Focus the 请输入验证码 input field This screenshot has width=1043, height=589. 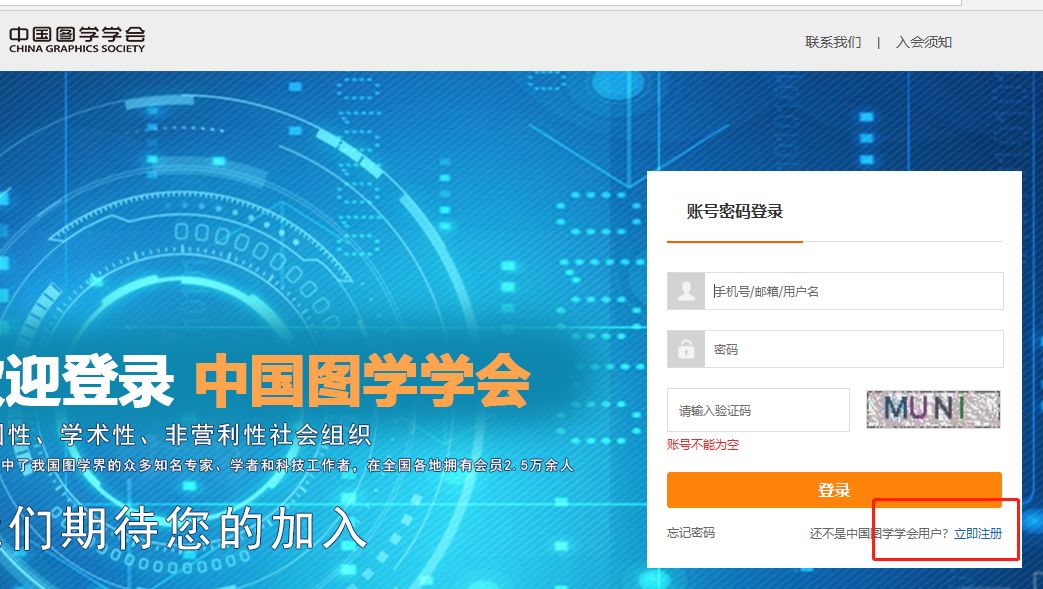click(758, 410)
